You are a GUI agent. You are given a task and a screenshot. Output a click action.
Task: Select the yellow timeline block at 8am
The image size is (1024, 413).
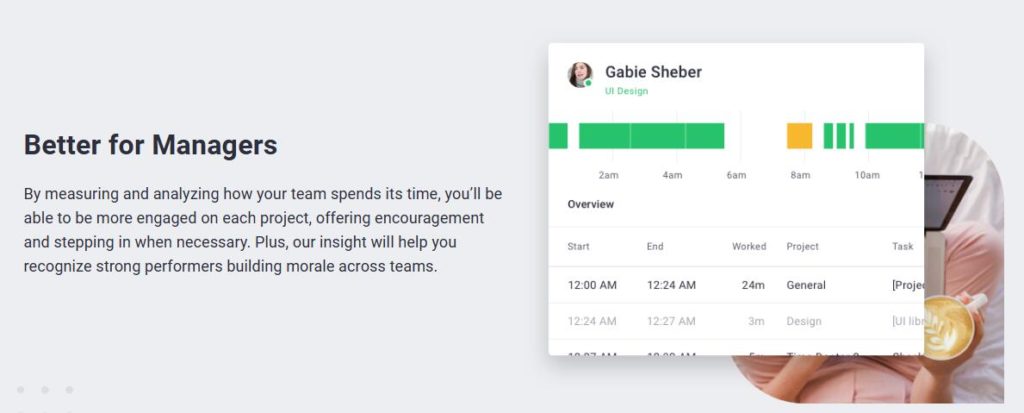coord(799,136)
